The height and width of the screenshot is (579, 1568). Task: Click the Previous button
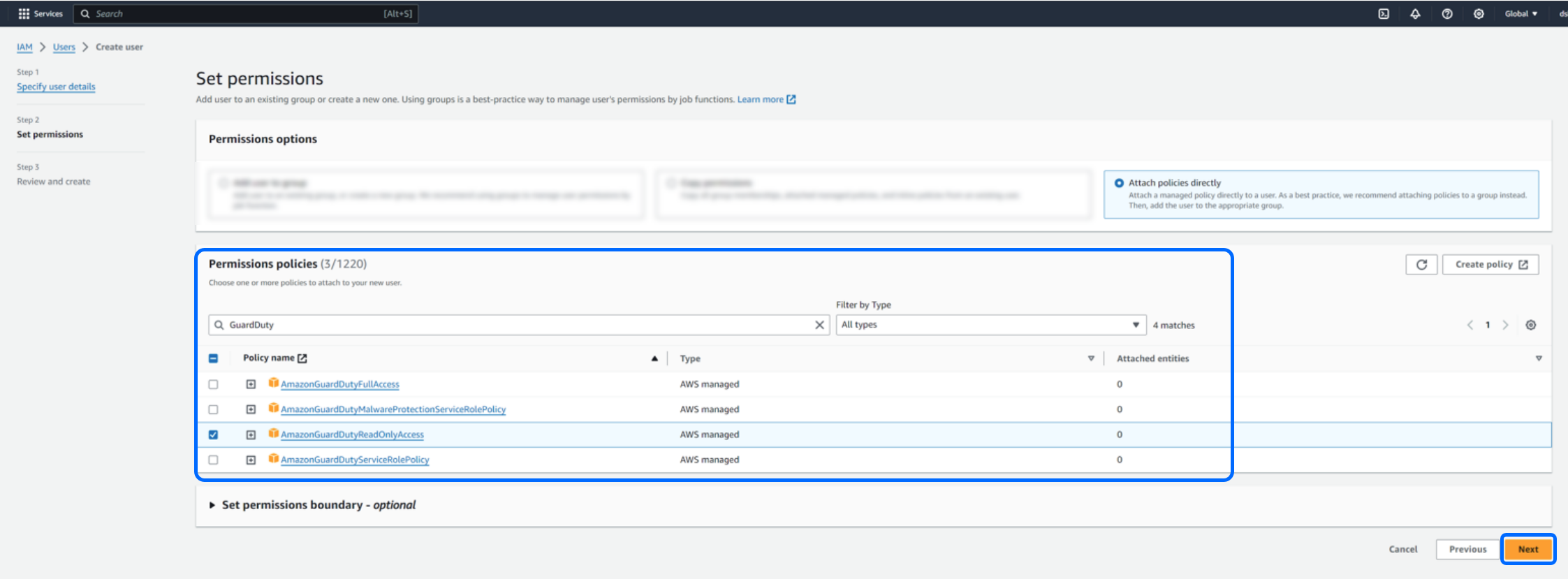click(x=1468, y=549)
